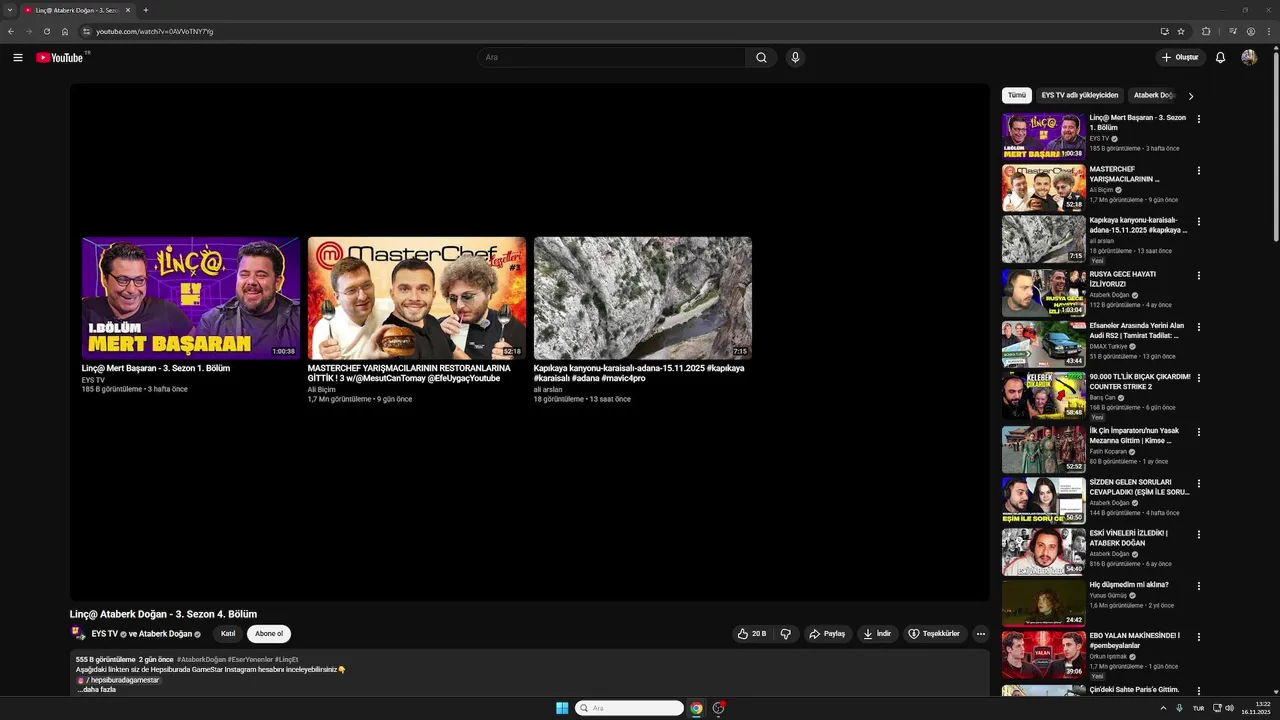
Task: Click the browser address bar URL
Action: (x=155, y=31)
